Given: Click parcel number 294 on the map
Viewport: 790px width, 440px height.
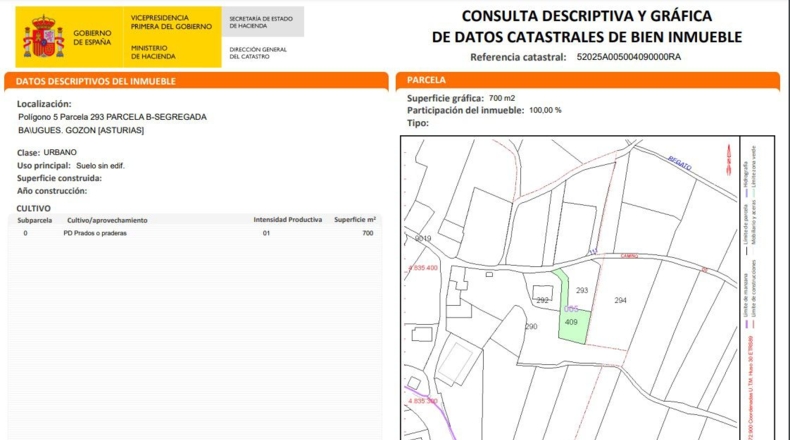Looking at the screenshot, I should pos(620,300).
